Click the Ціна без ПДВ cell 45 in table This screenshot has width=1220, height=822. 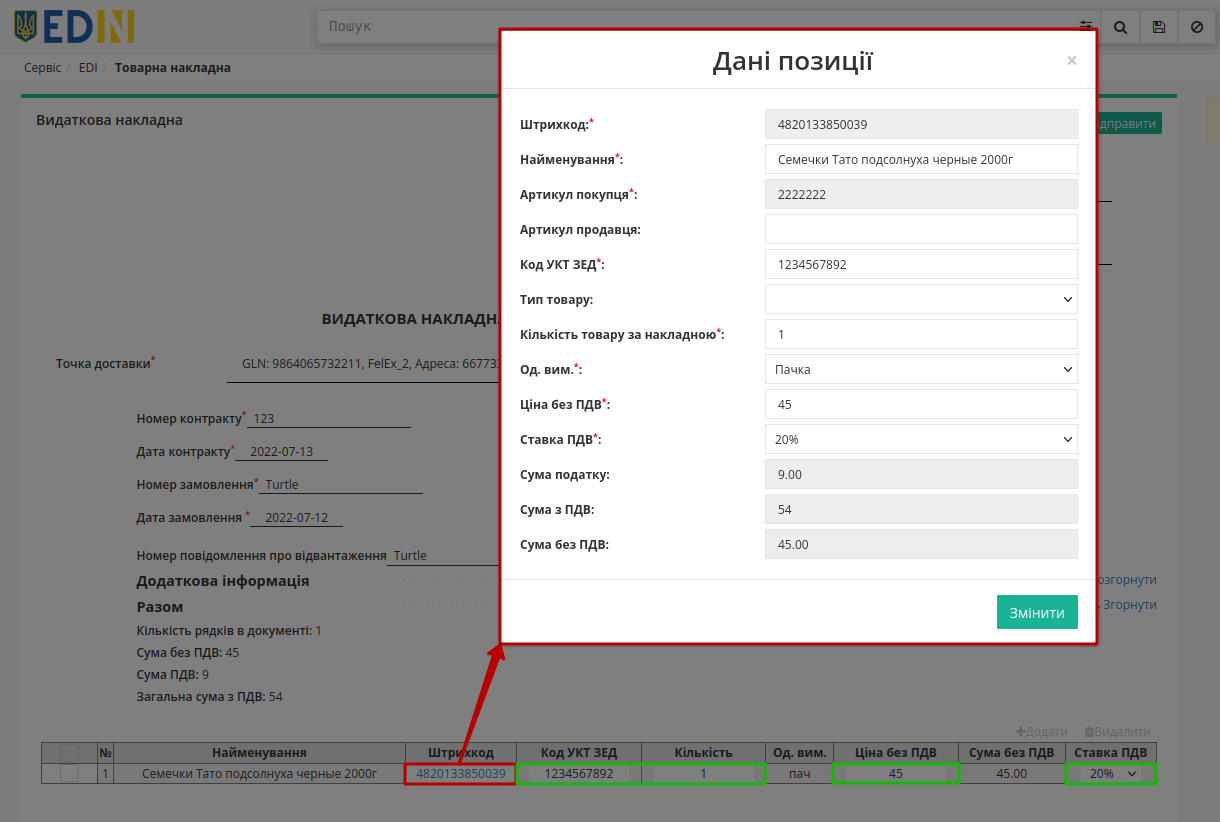pos(896,774)
